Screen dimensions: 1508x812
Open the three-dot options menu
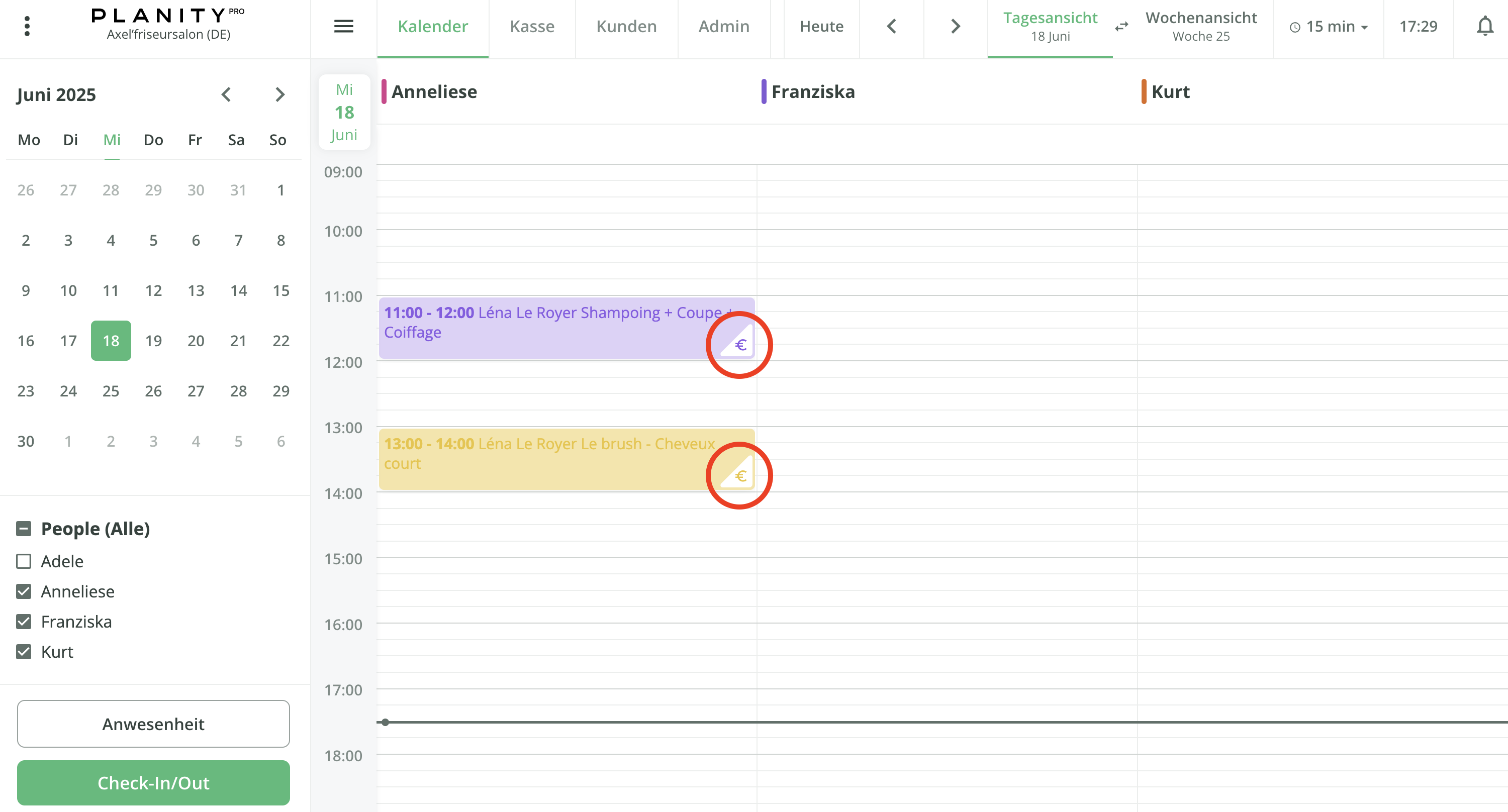coord(27,26)
